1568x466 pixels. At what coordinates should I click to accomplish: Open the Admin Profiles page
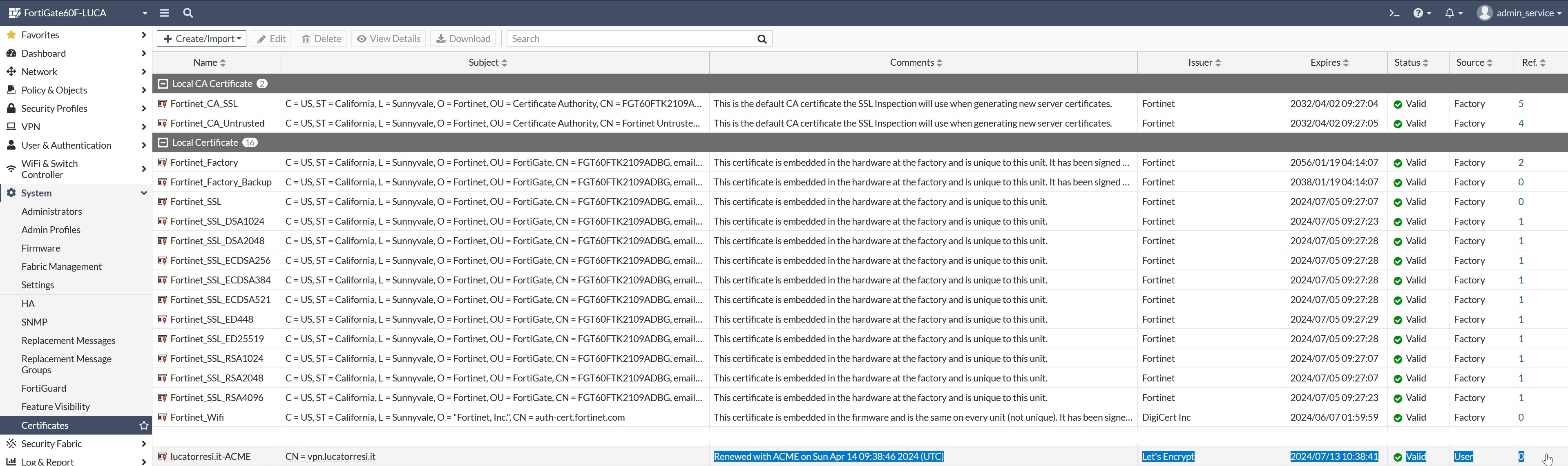click(x=51, y=230)
